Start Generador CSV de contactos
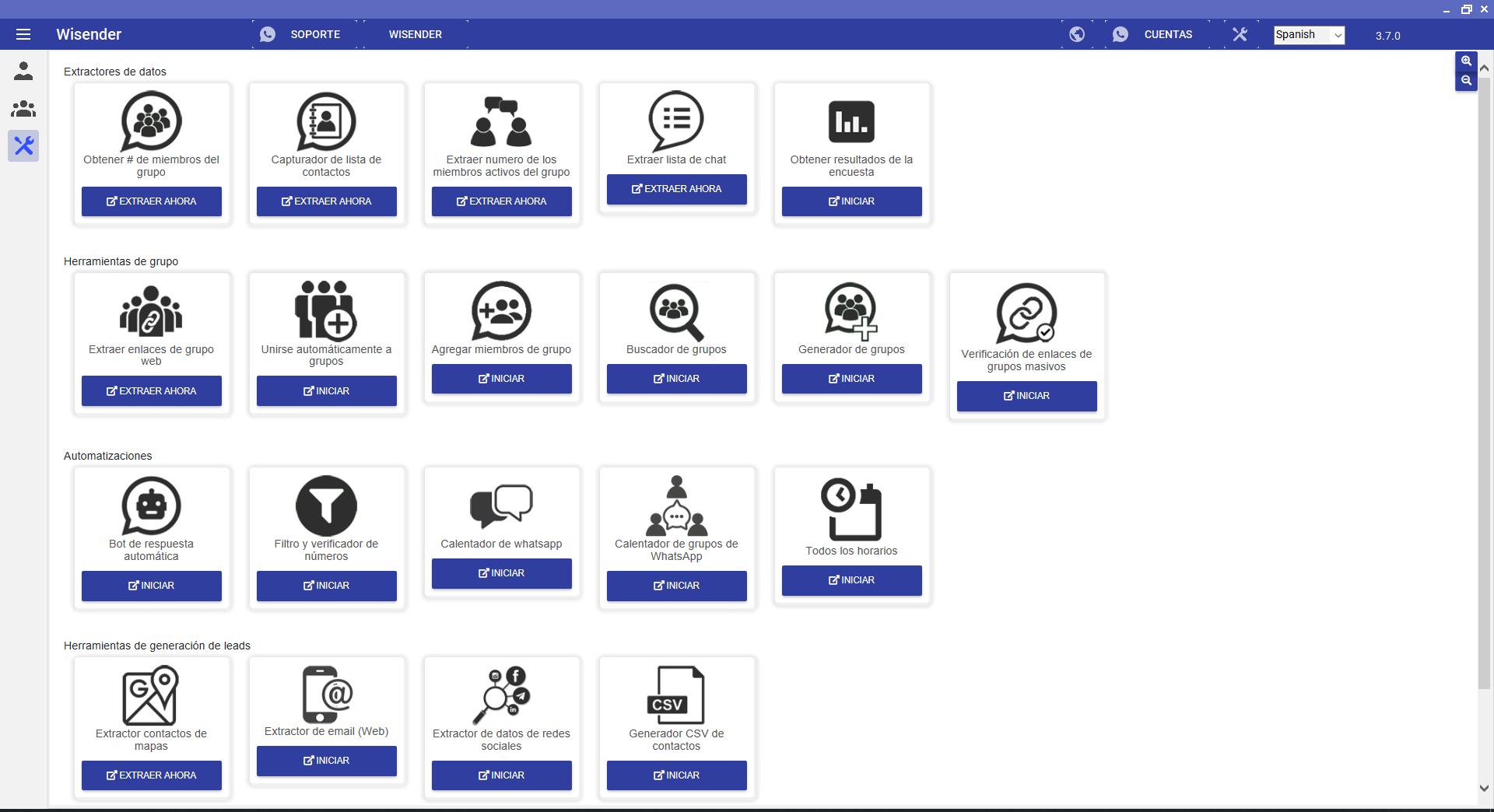Viewport: 1494px width, 812px height. pos(677,775)
